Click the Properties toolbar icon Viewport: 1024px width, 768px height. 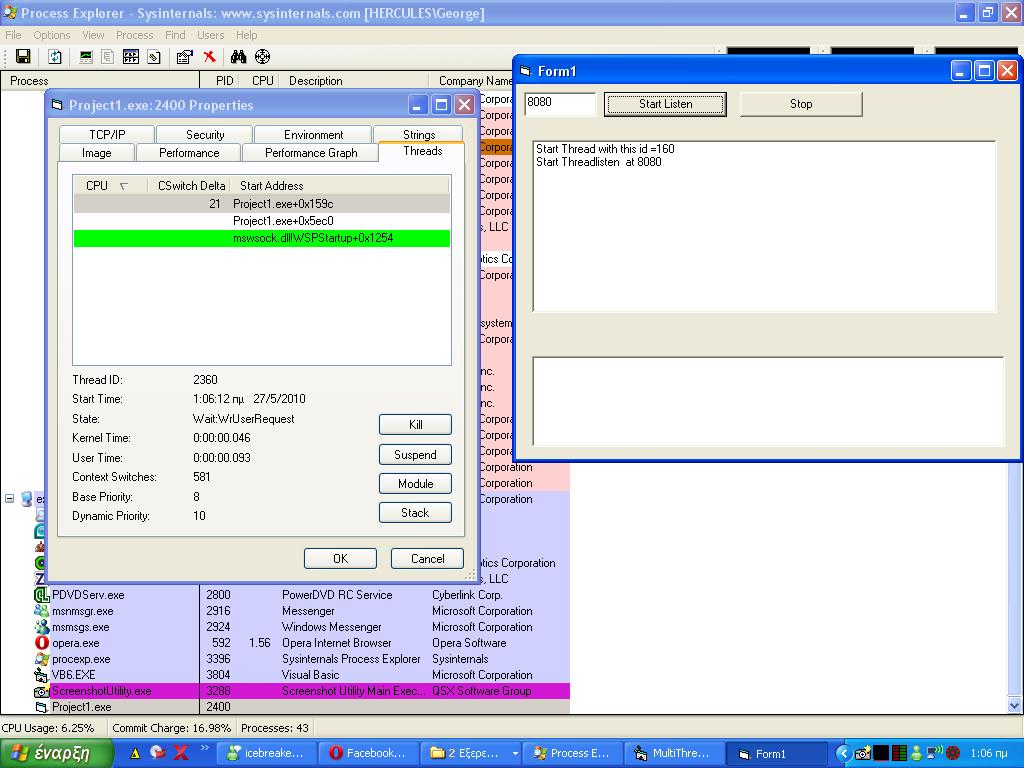coord(153,57)
